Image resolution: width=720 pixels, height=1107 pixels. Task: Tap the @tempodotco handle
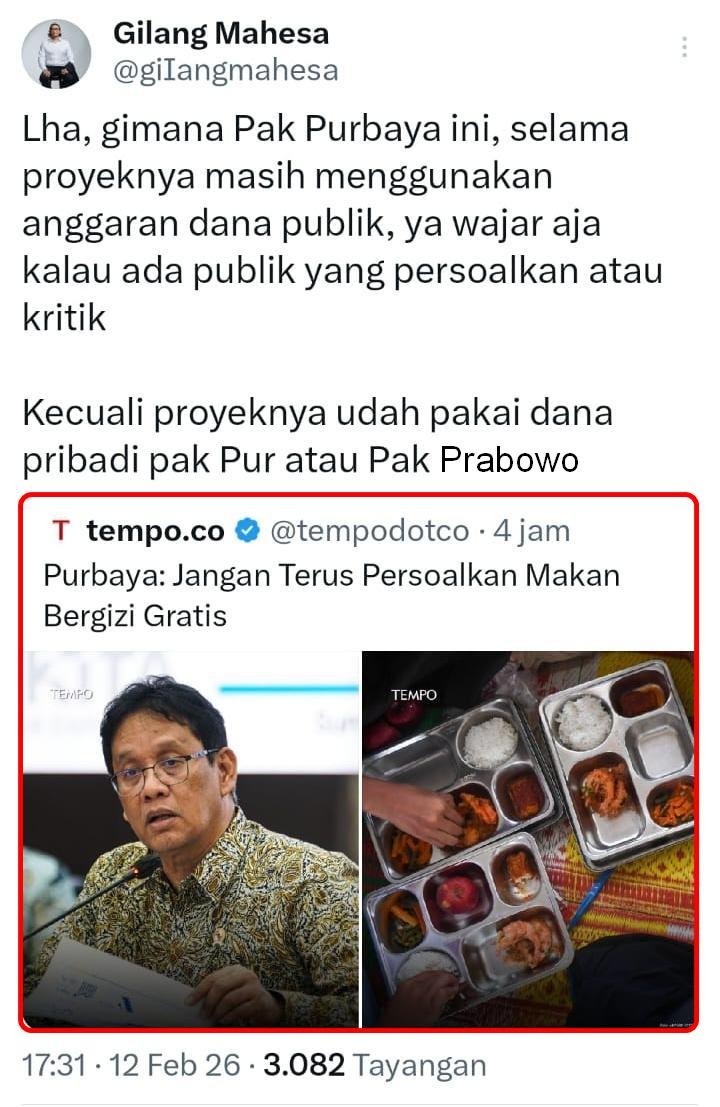(x=369, y=531)
